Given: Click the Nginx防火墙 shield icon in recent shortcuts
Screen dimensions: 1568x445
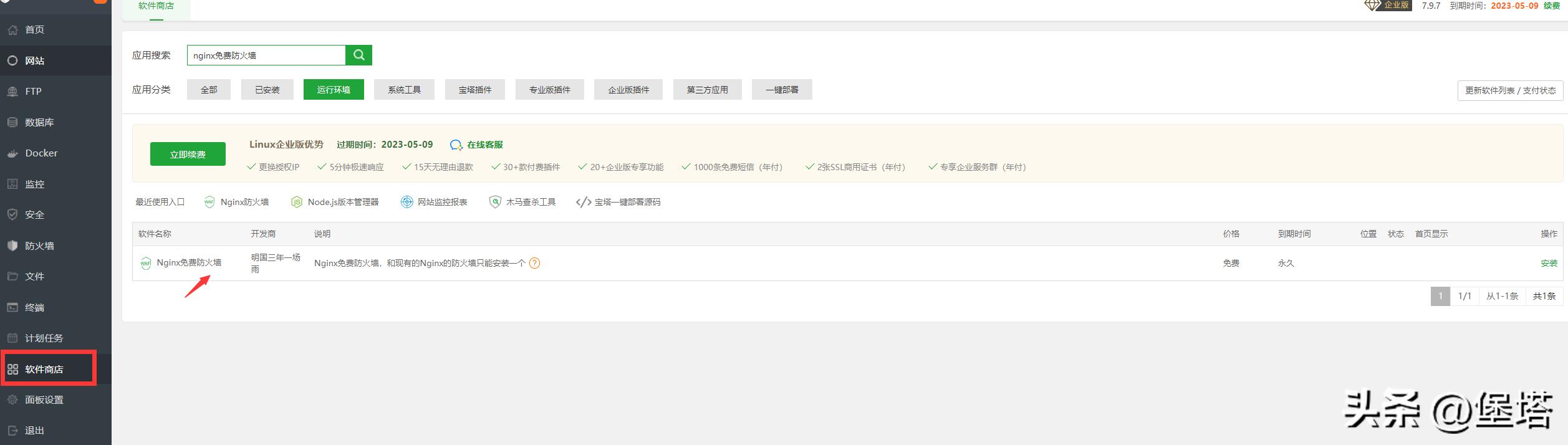Looking at the screenshot, I should pyautogui.click(x=209, y=202).
